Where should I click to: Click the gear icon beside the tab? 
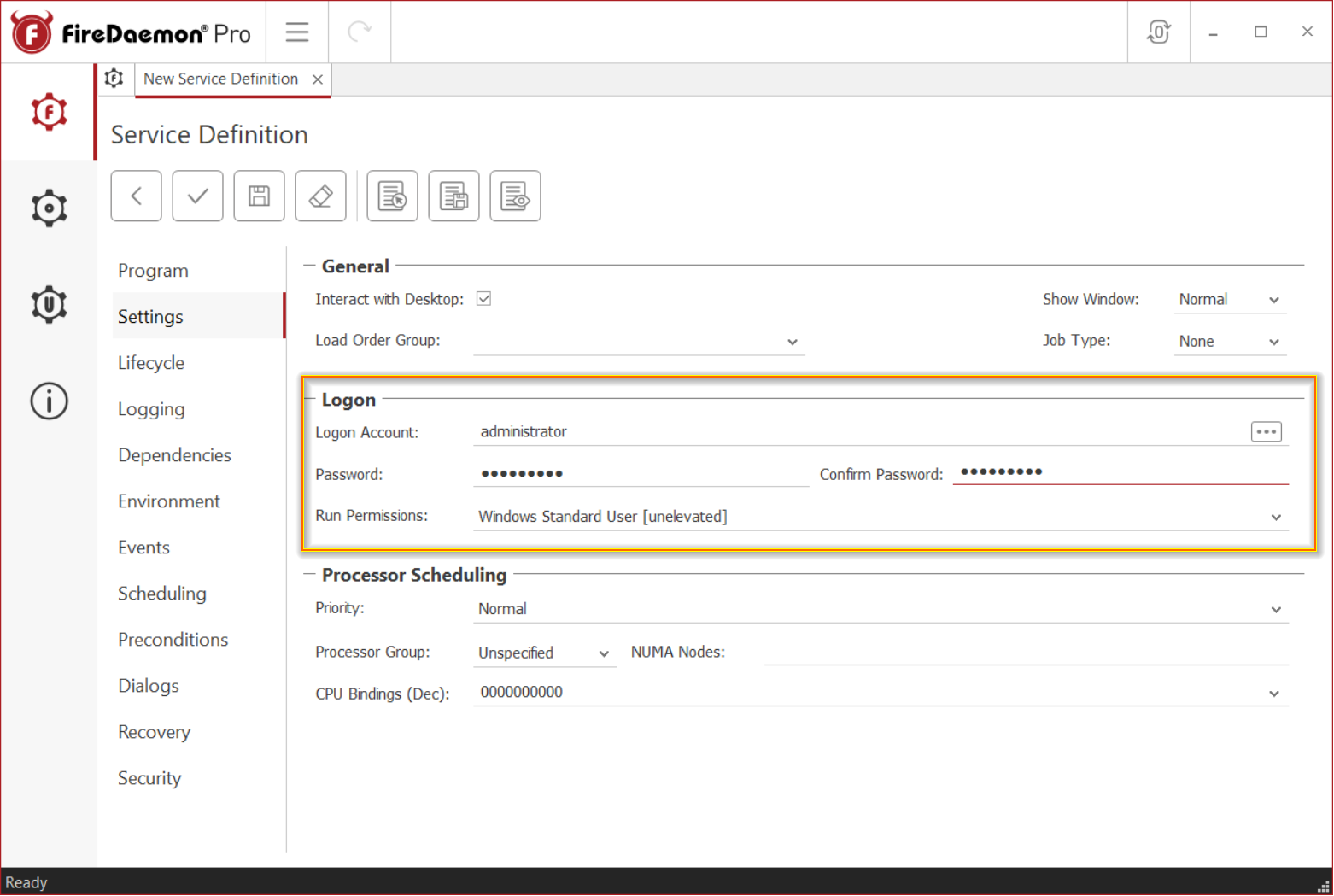(x=114, y=79)
